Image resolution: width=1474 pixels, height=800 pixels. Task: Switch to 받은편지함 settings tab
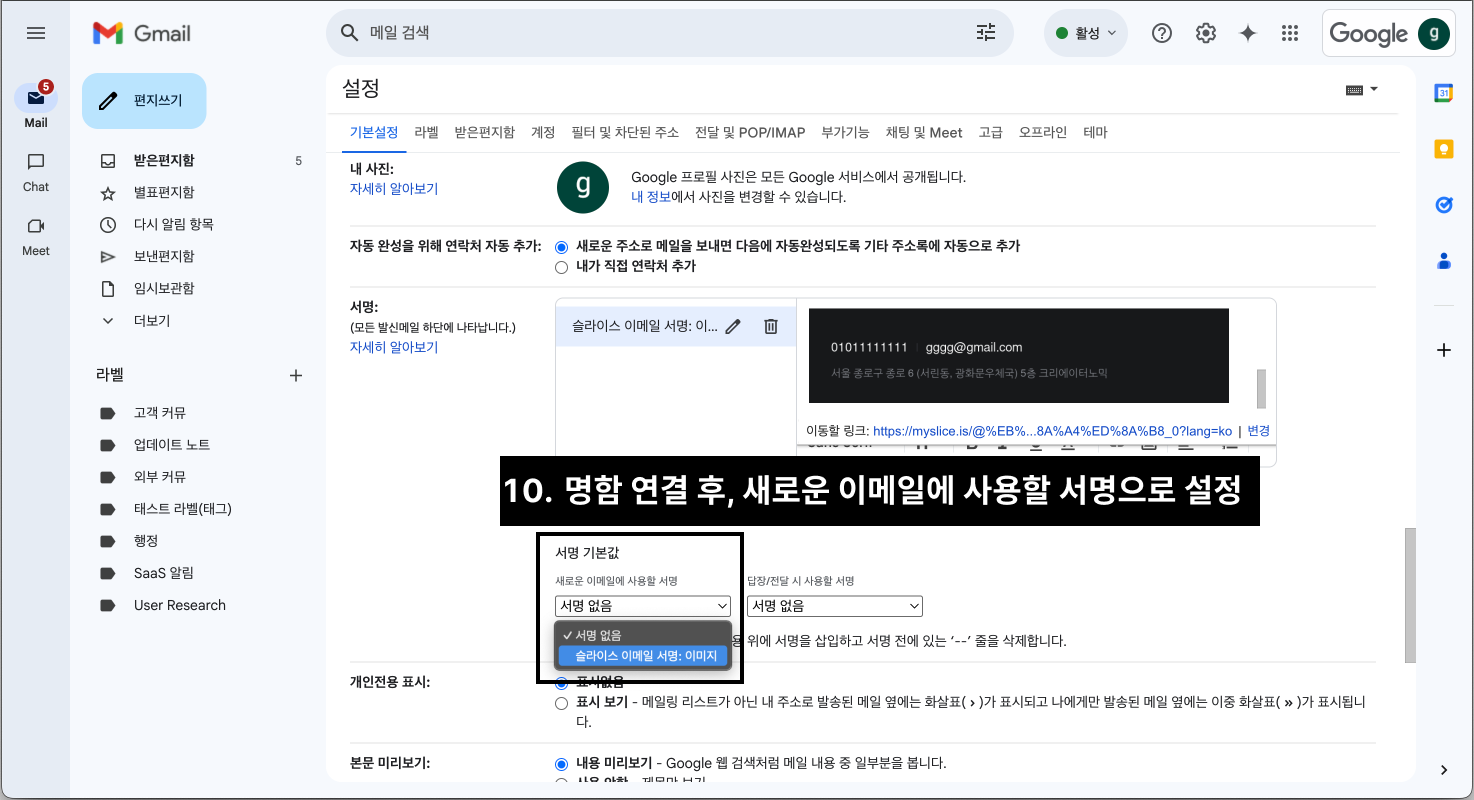tap(484, 132)
